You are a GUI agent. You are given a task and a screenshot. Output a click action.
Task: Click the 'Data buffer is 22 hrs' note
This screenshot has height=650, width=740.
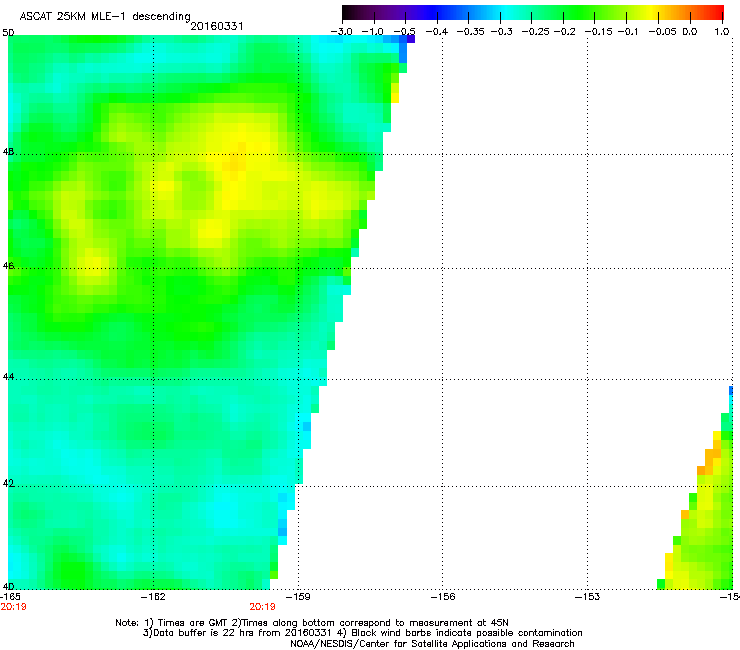point(362,633)
